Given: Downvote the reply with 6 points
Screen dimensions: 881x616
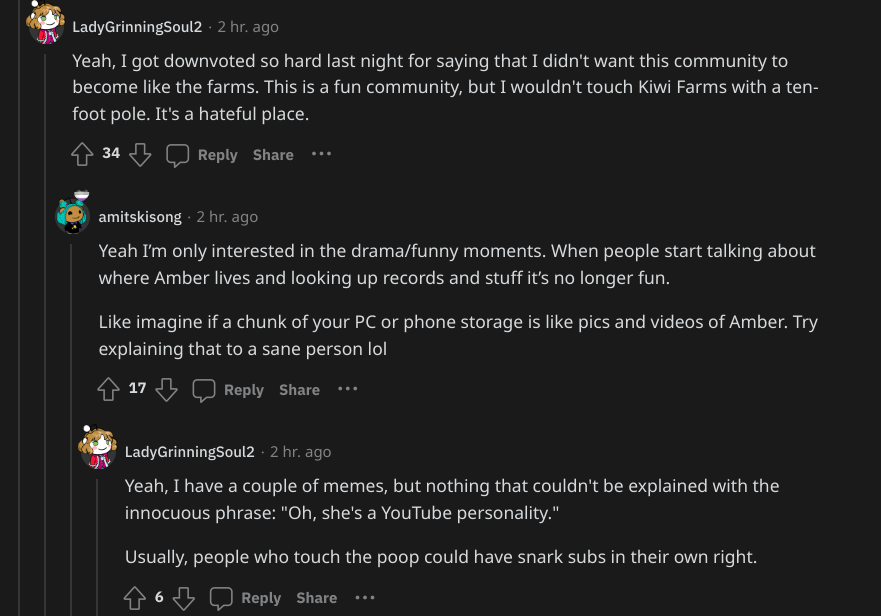Looking at the screenshot, I should pyautogui.click(x=184, y=598).
